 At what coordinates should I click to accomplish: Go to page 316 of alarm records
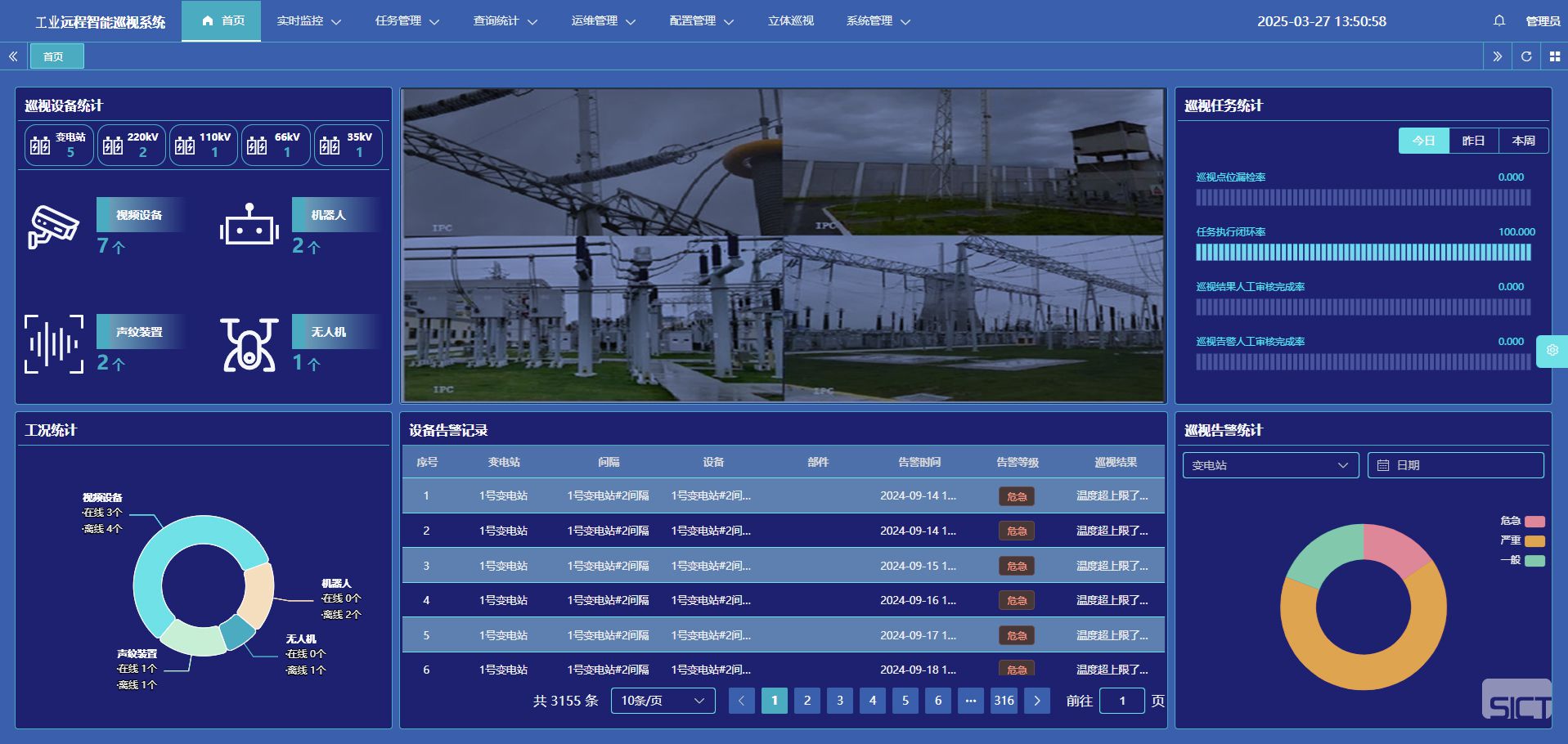click(1004, 701)
